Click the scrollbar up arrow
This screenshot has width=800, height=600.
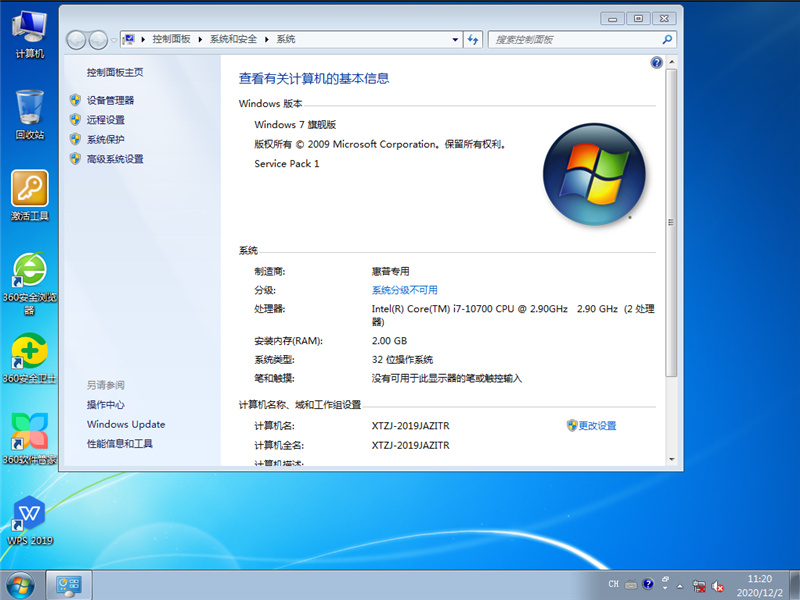(671, 62)
